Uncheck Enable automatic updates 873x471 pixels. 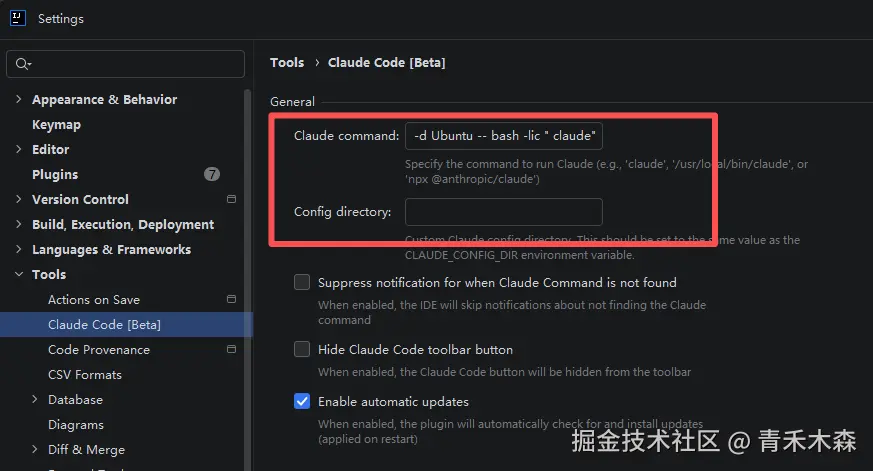(x=302, y=401)
